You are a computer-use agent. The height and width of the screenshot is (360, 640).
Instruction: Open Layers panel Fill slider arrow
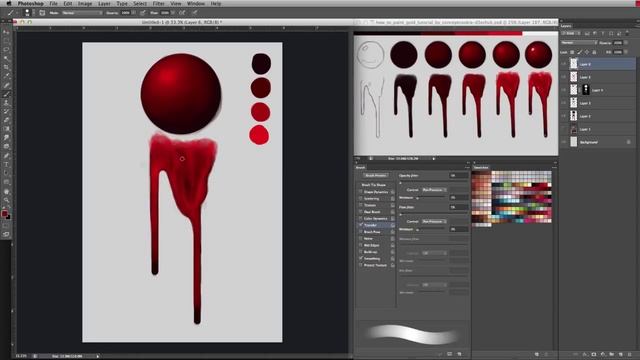(626, 52)
